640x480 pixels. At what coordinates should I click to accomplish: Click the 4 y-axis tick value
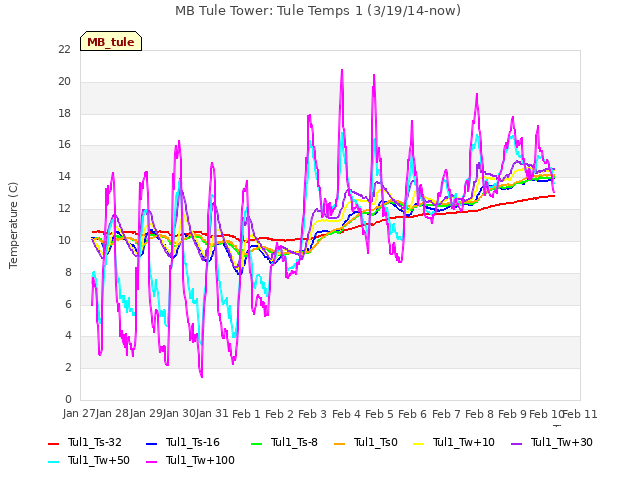(x=68, y=336)
